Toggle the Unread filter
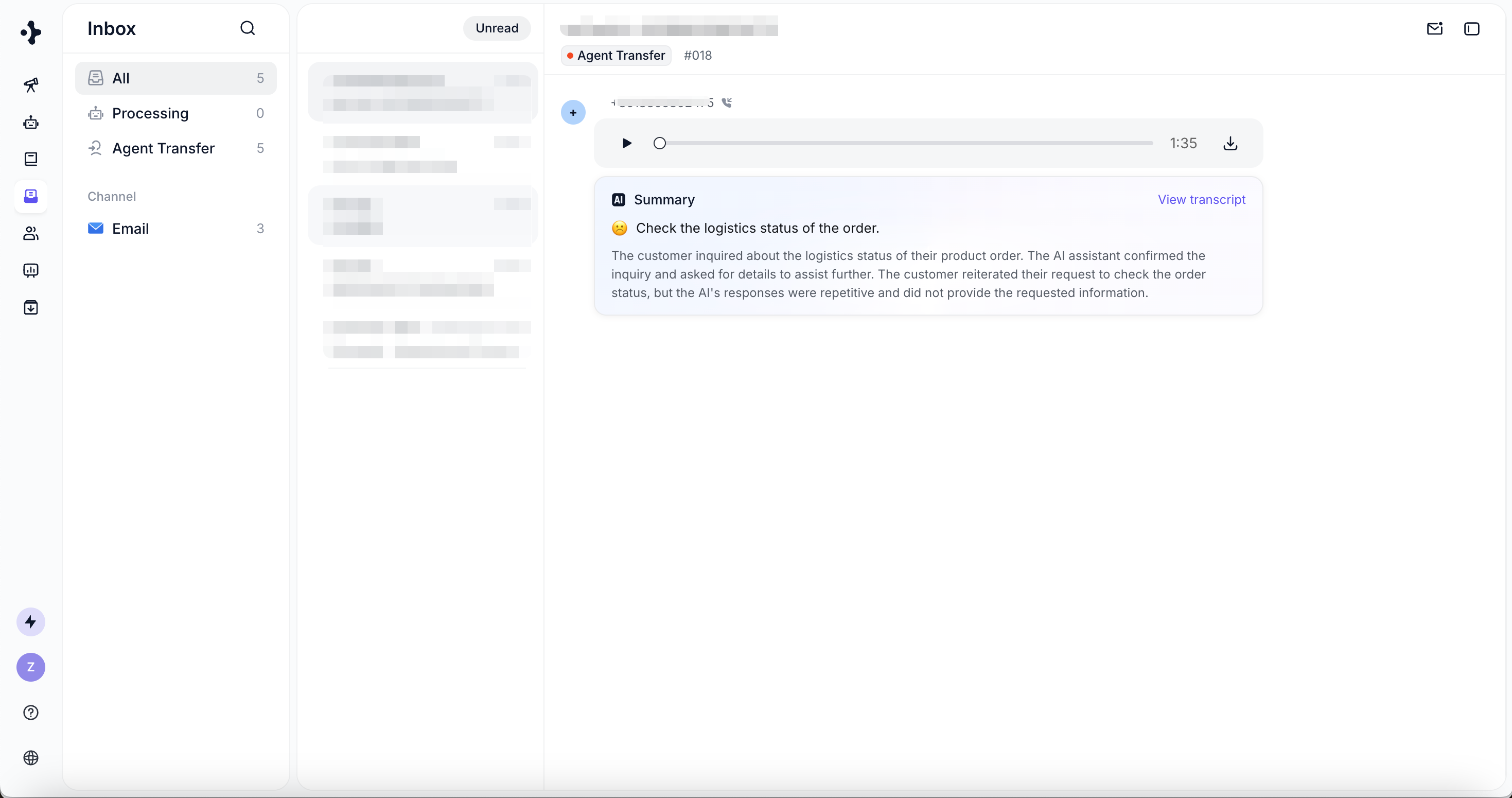The height and width of the screenshot is (798, 1512). [x=497, y=28]
